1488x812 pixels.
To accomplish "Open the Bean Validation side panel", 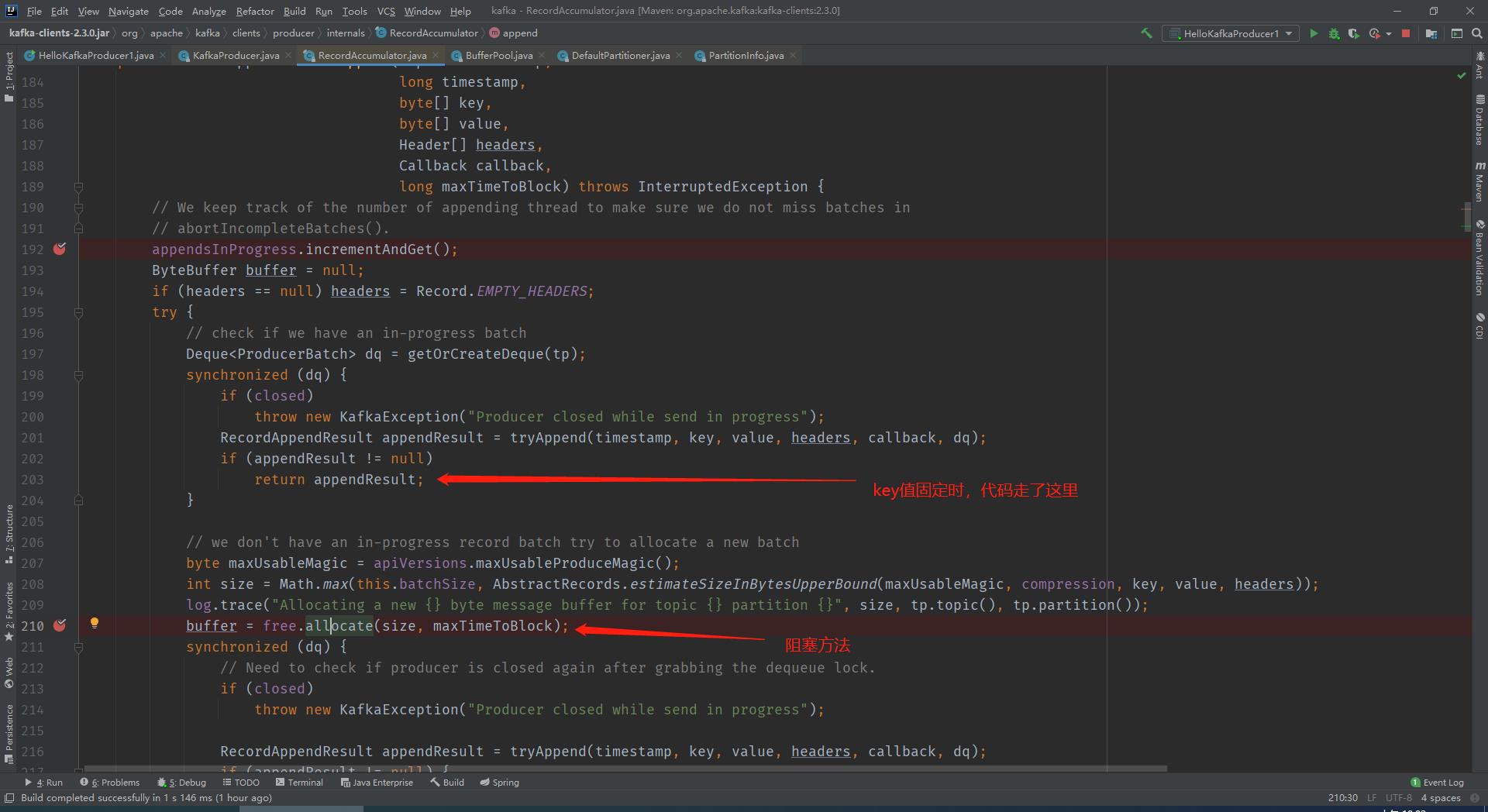I will click(x=1479, y=257).
